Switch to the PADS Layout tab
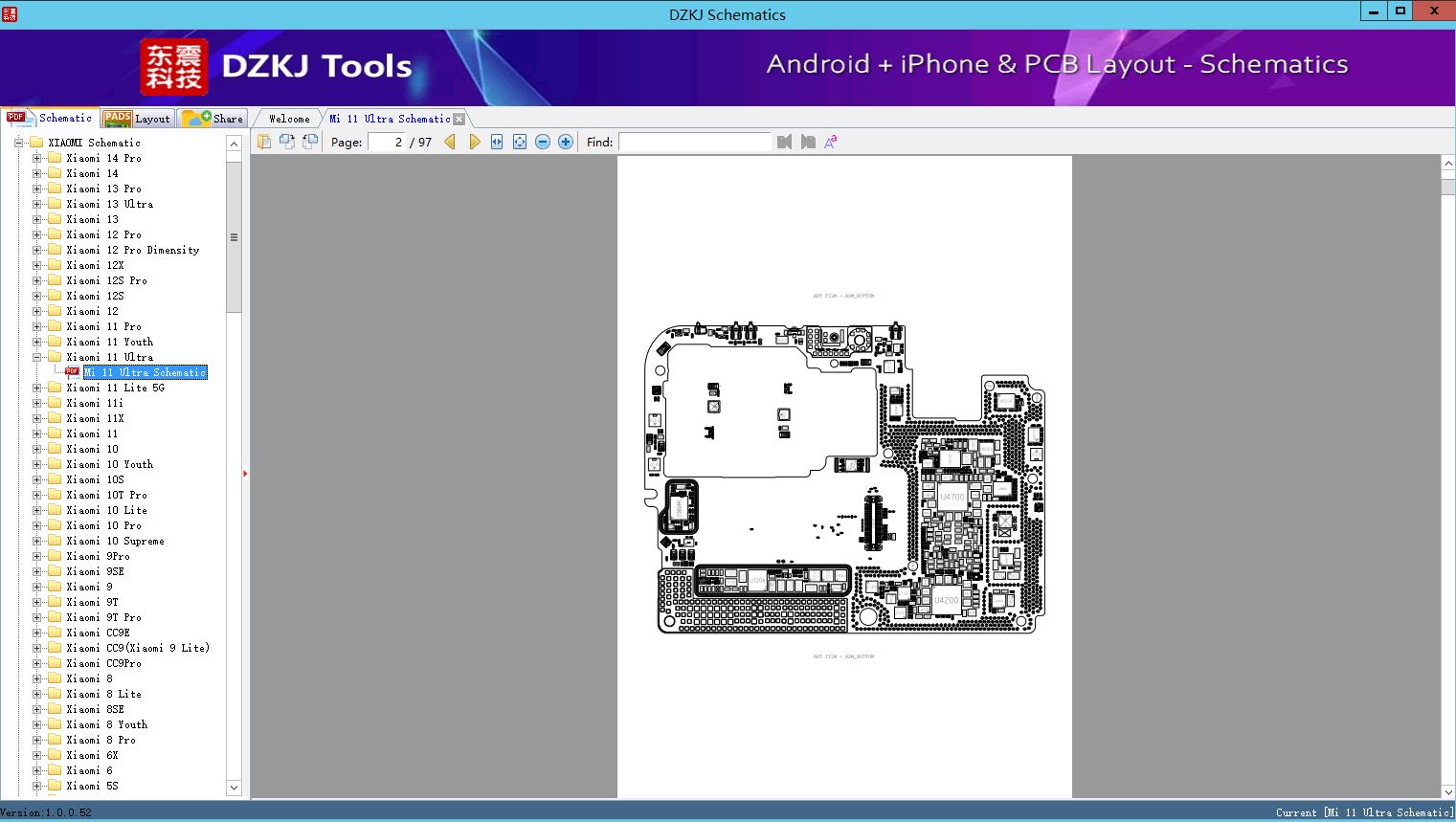 click(137, 119)
